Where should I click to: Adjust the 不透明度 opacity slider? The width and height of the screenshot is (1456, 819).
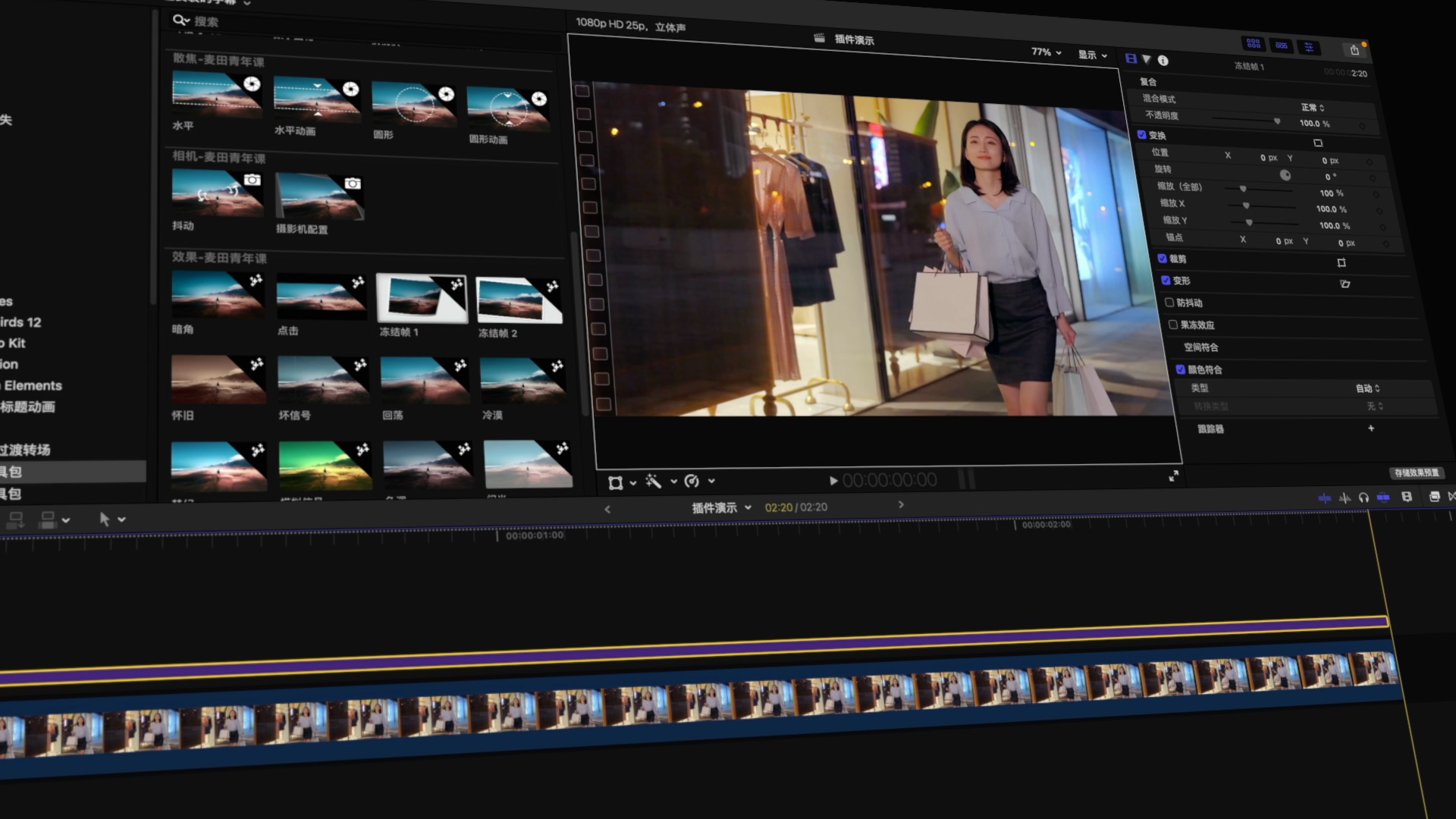tap(1277, 121)
